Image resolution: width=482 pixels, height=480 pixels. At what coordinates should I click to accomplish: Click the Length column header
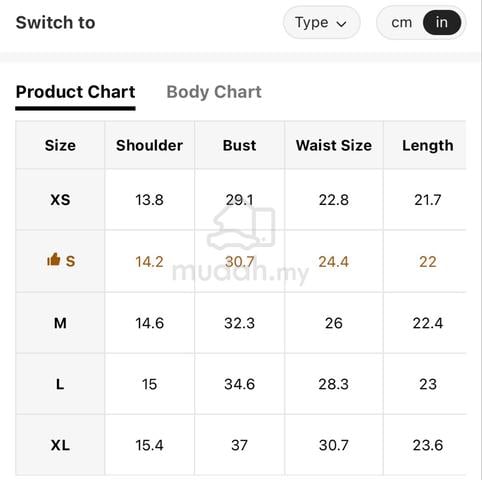pos(428,146)
